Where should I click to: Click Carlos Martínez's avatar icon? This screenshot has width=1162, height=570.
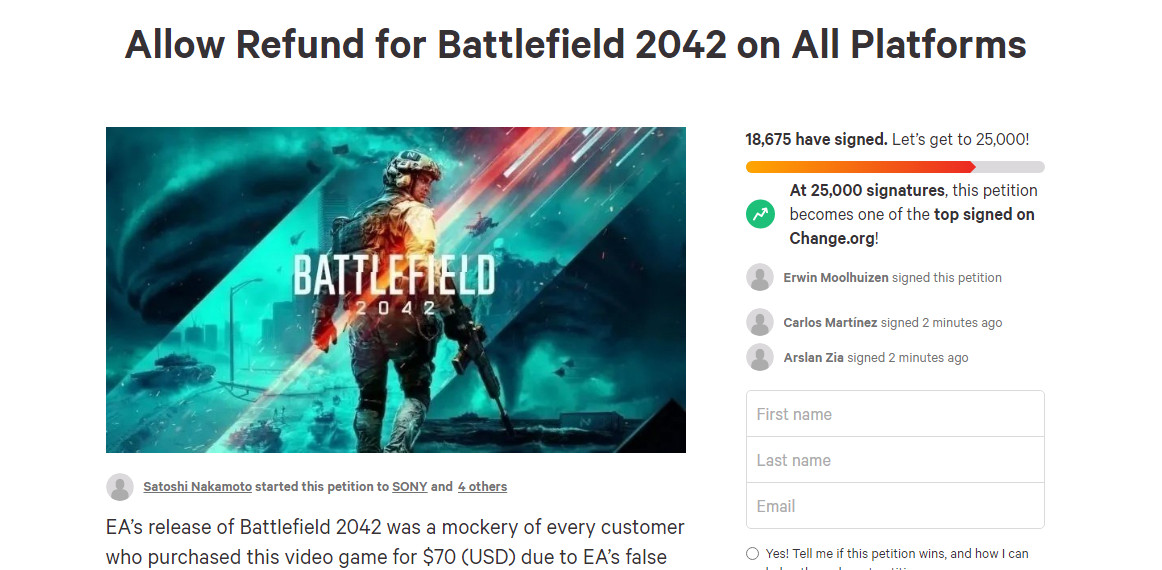point(760,322)
